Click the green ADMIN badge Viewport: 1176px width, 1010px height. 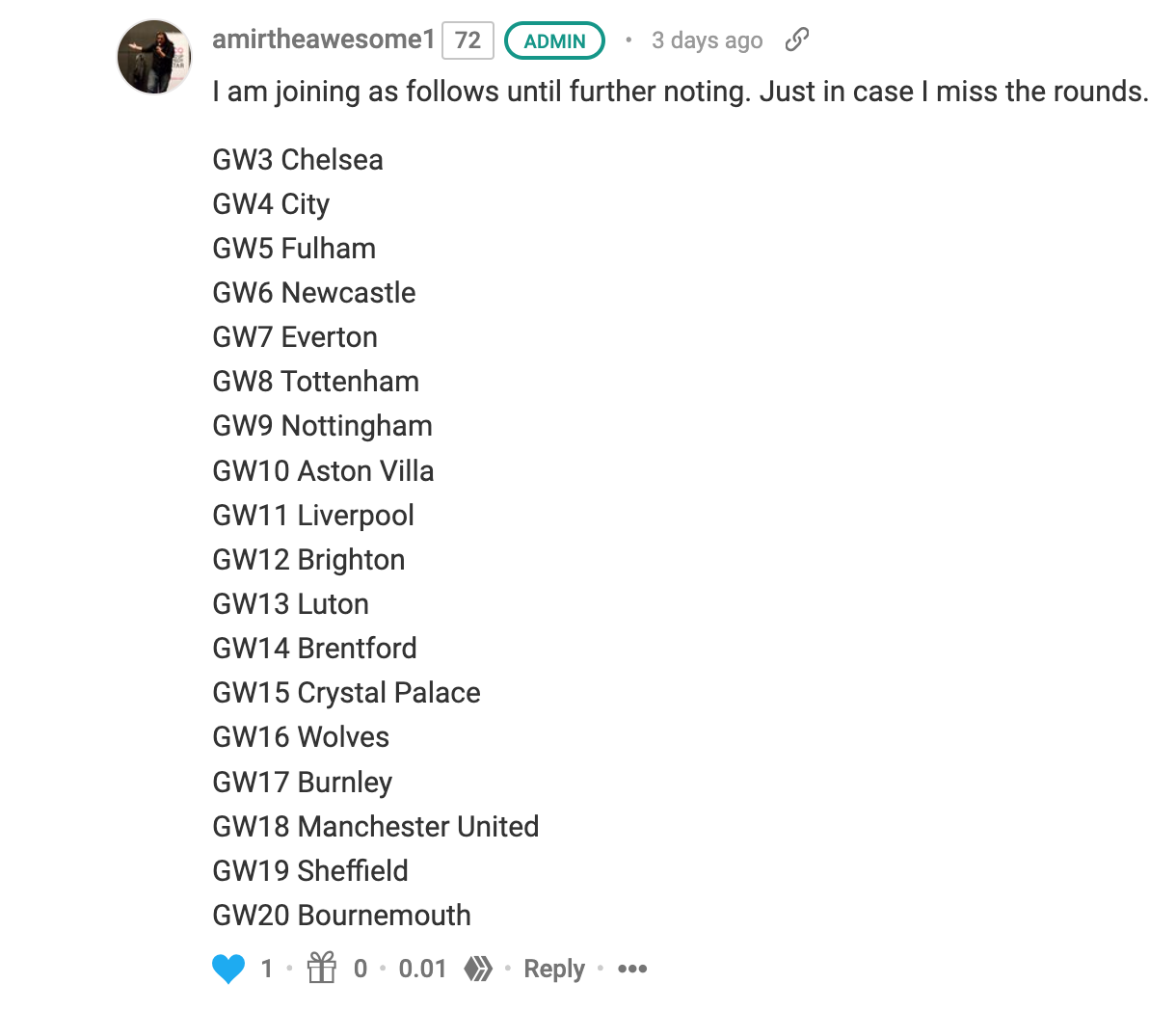tap(554, 40)
